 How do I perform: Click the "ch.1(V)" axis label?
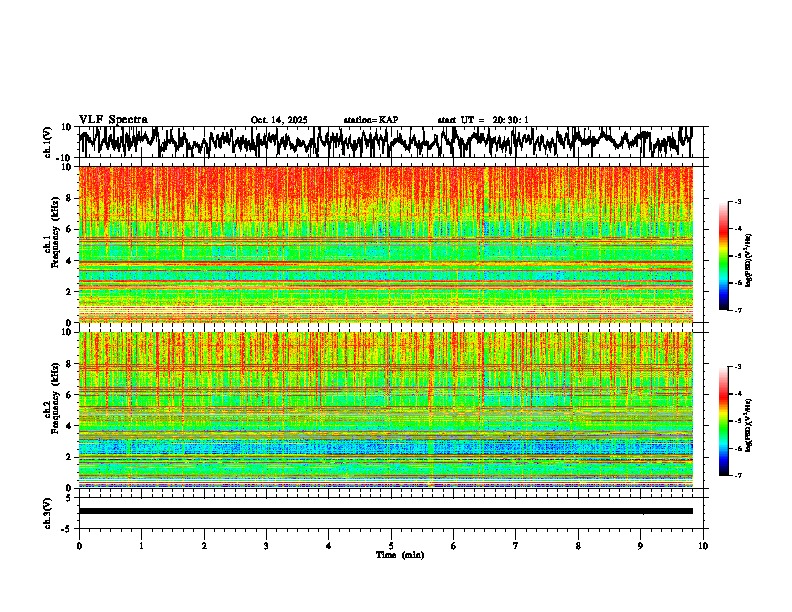tap(48, 142)
